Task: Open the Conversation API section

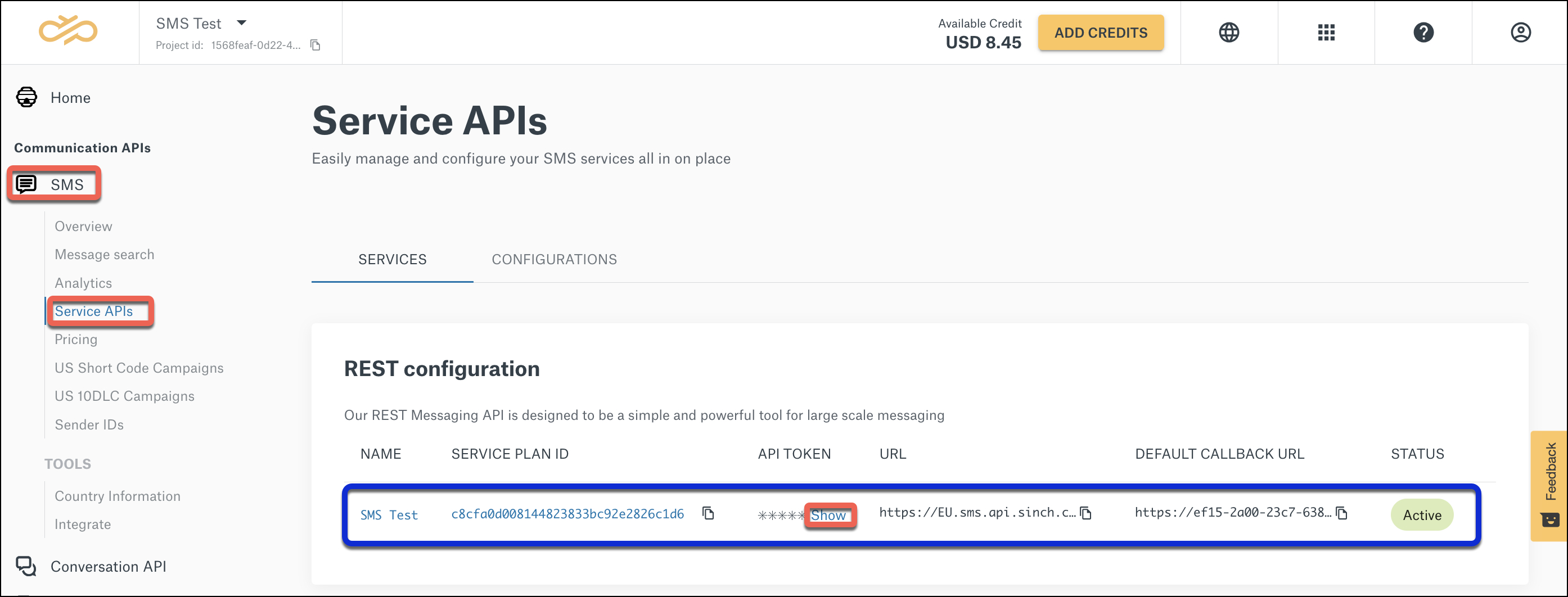Action: point(109,567)
